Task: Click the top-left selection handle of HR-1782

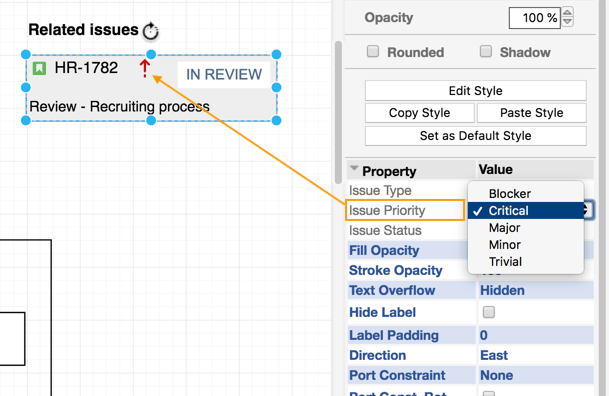Action: (x=26, y=54)
